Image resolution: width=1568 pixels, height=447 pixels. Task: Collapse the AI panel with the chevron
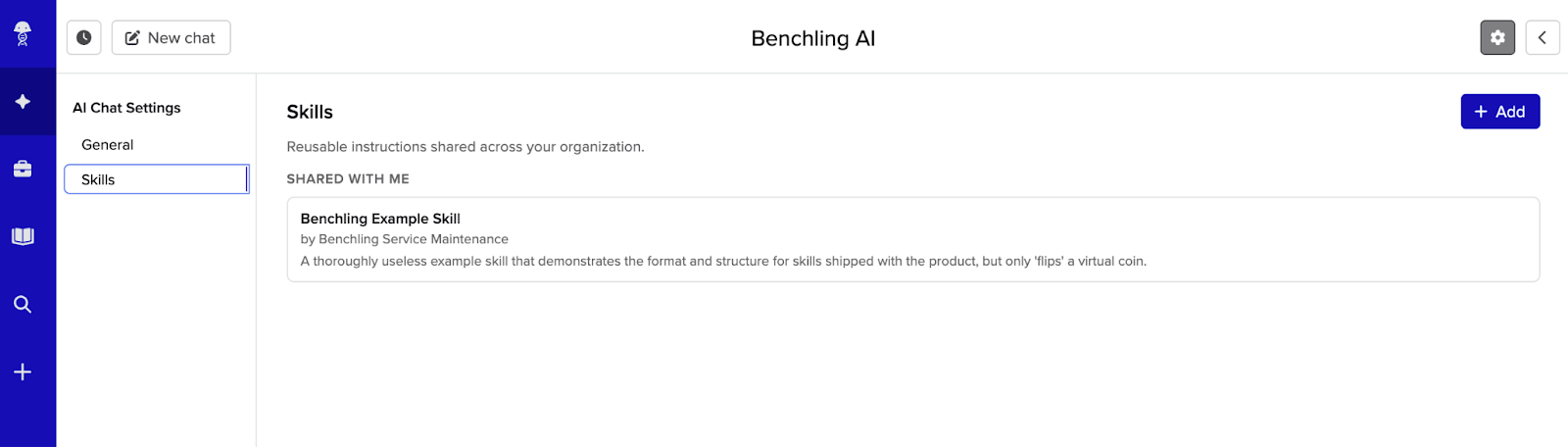coord(1542,38)
